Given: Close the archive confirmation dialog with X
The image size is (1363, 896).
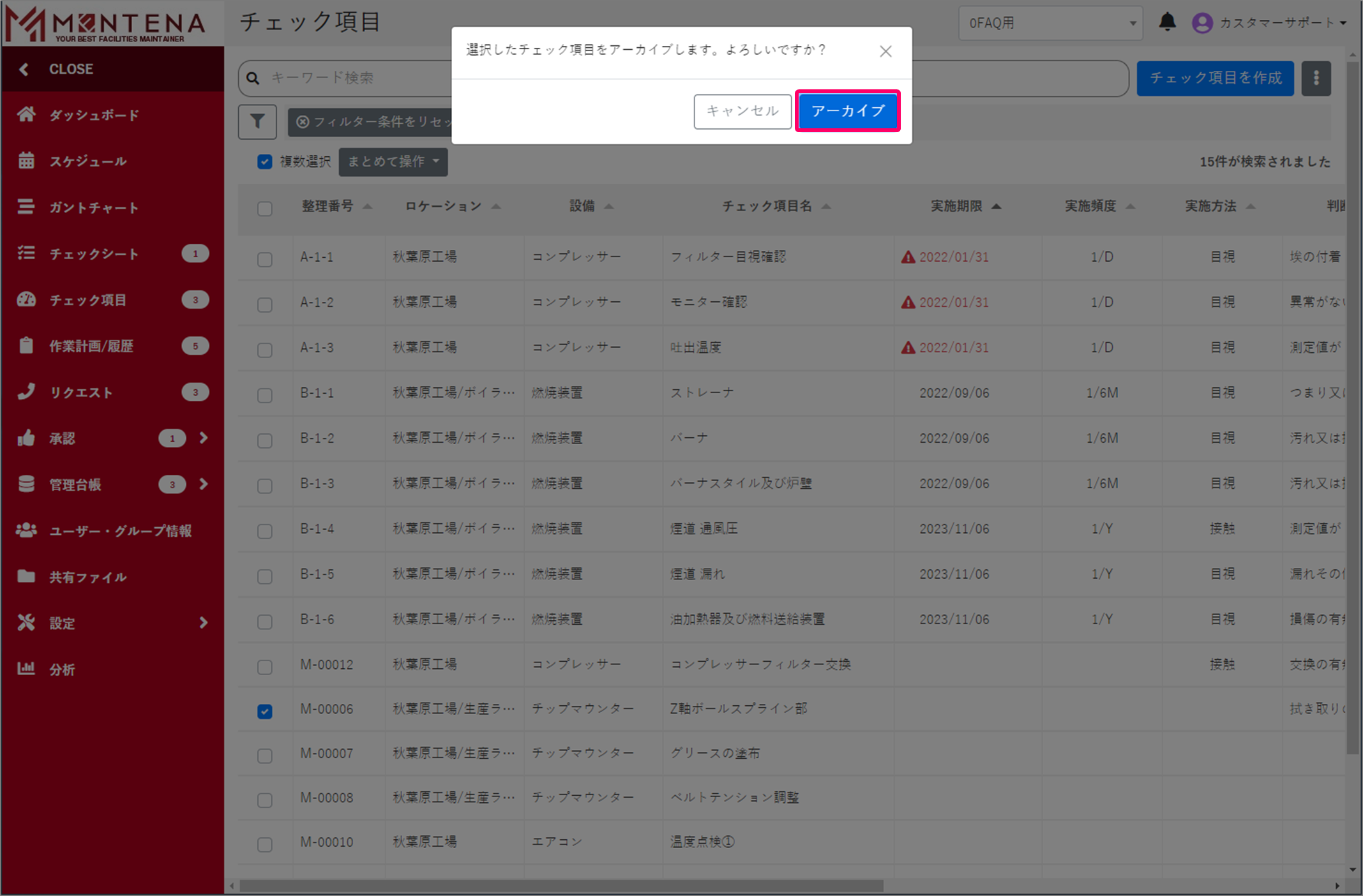Looking at the screenshot, I should point(885,51).
